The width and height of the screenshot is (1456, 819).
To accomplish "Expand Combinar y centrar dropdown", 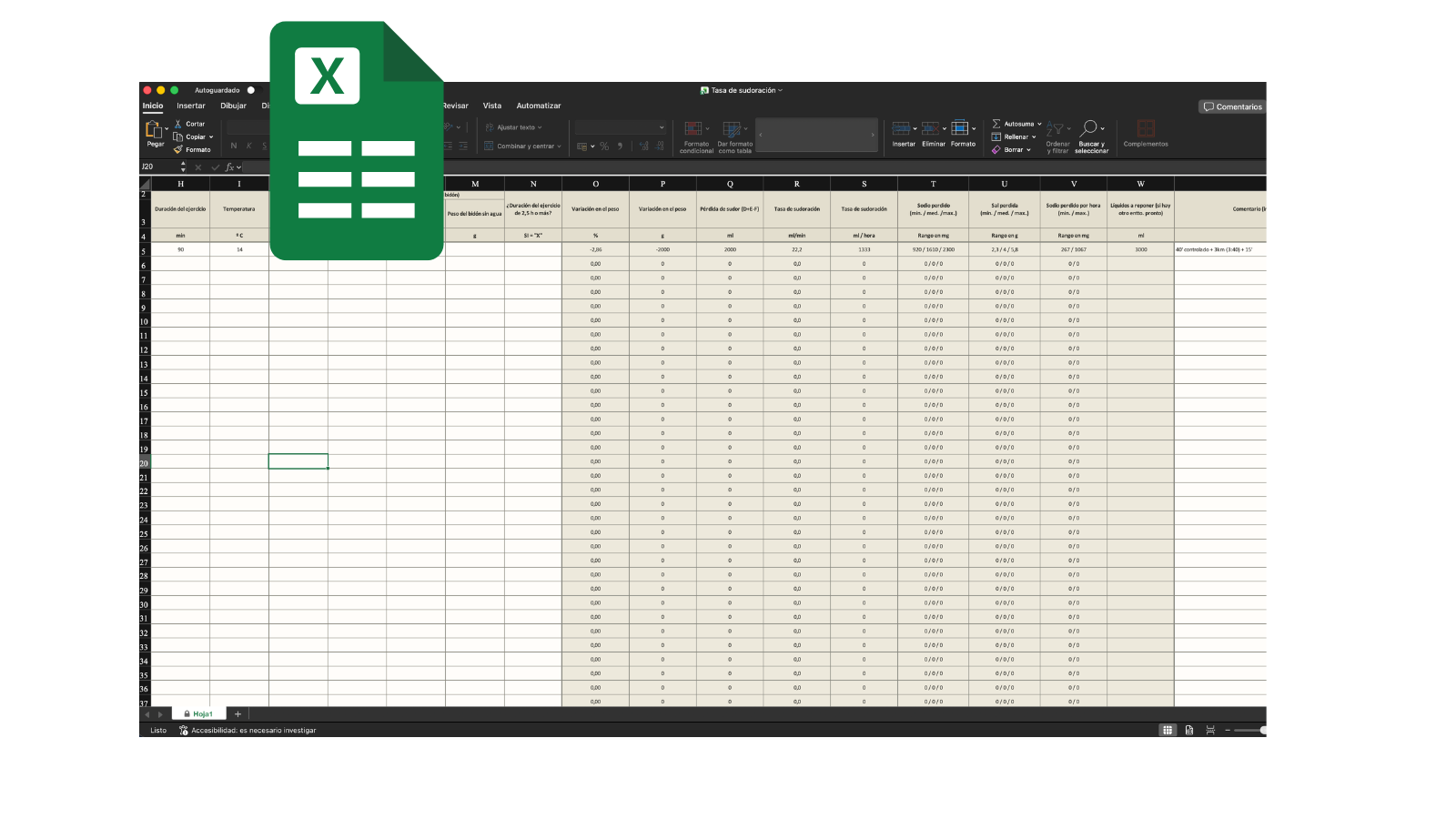I will [560, 146].
